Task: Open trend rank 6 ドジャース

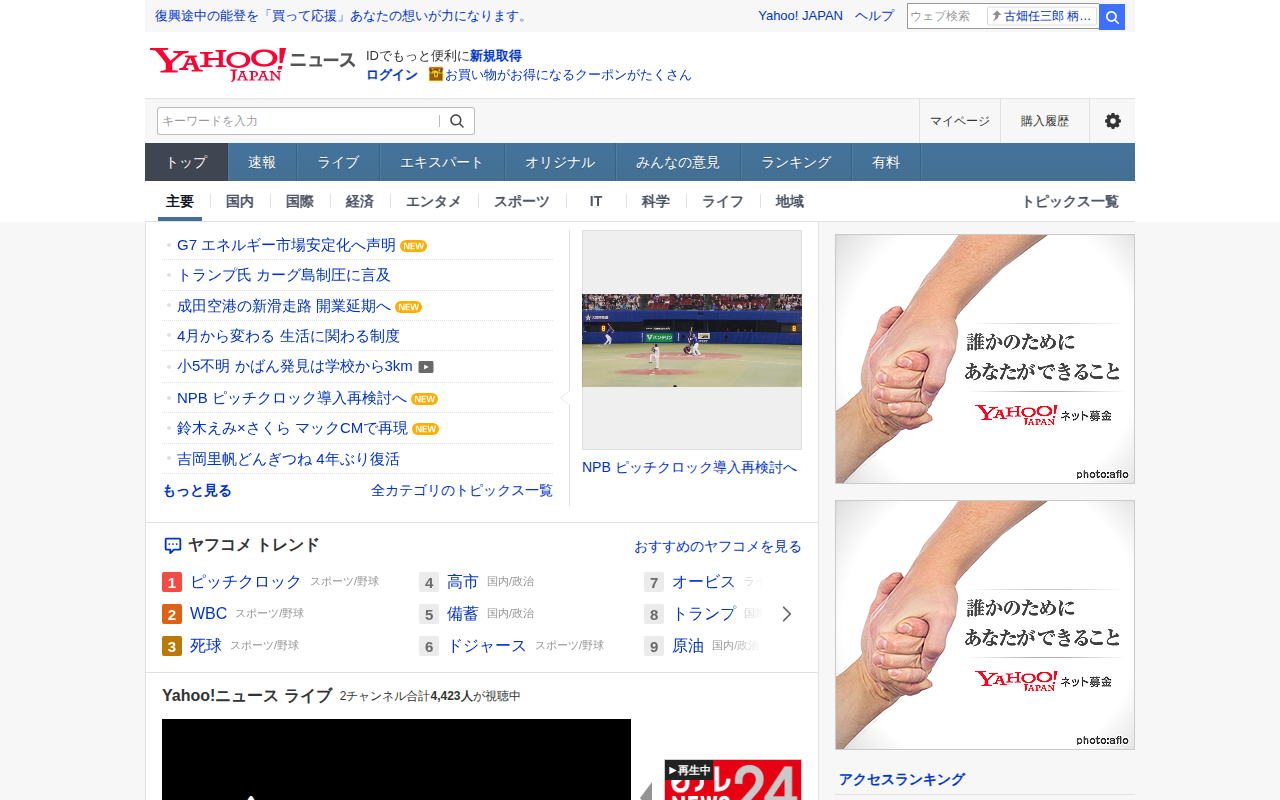Action: point(487,646)
